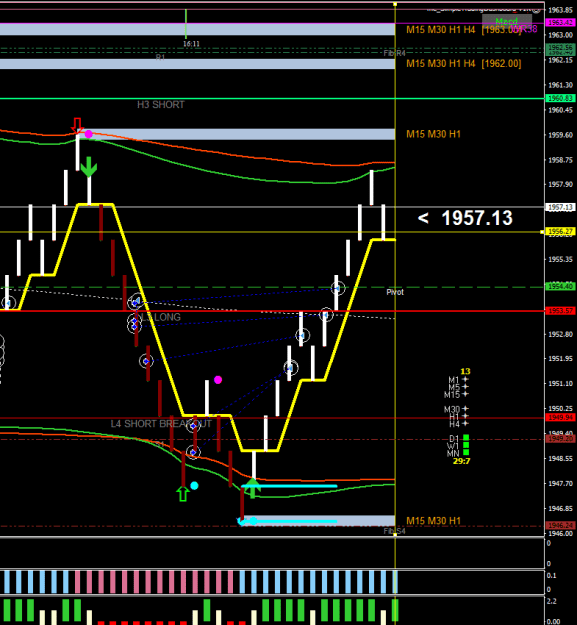The image size is (577, 625).
Task: Click the green square beside W1
Action: click(x=466, y=445)
